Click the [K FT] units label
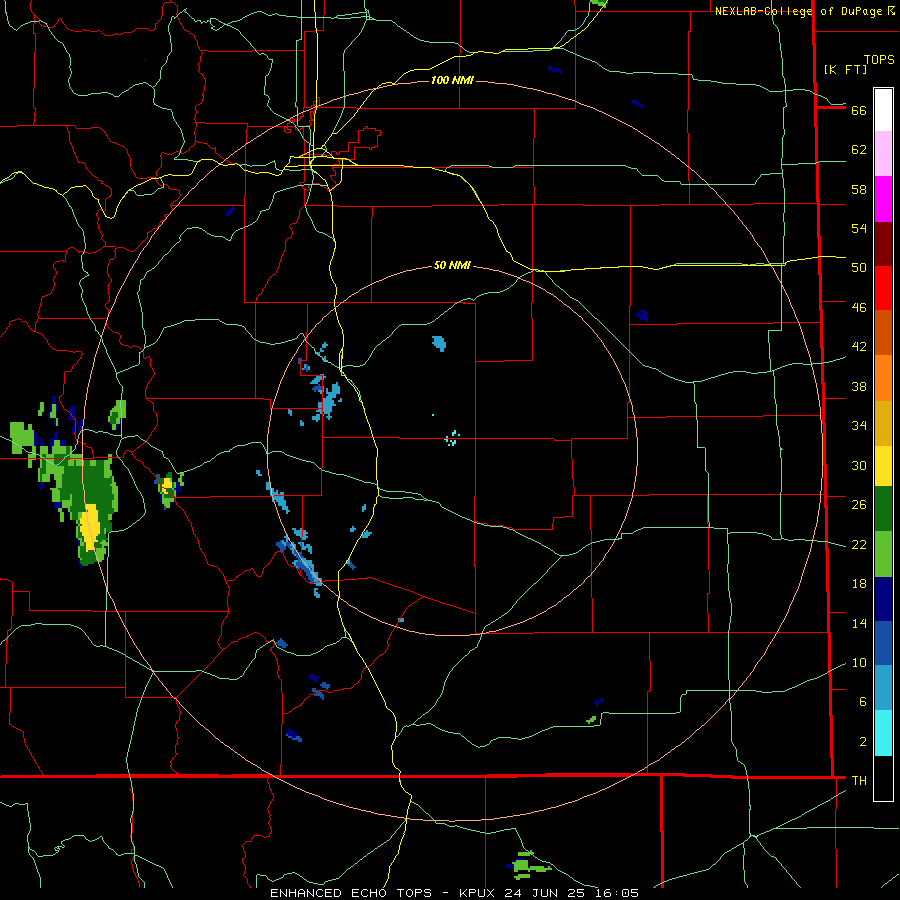The height and width of the screenshot is (900, 900). (845, 69)
